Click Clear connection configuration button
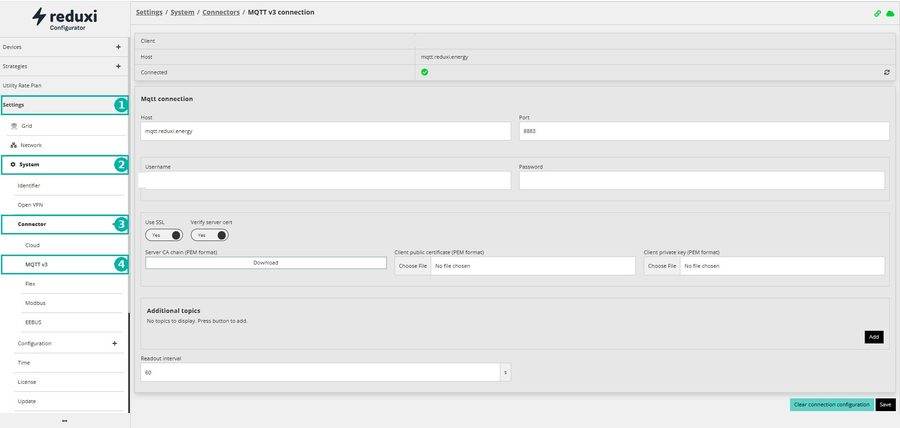Screen dimensions: 900x428 [831, 404]
